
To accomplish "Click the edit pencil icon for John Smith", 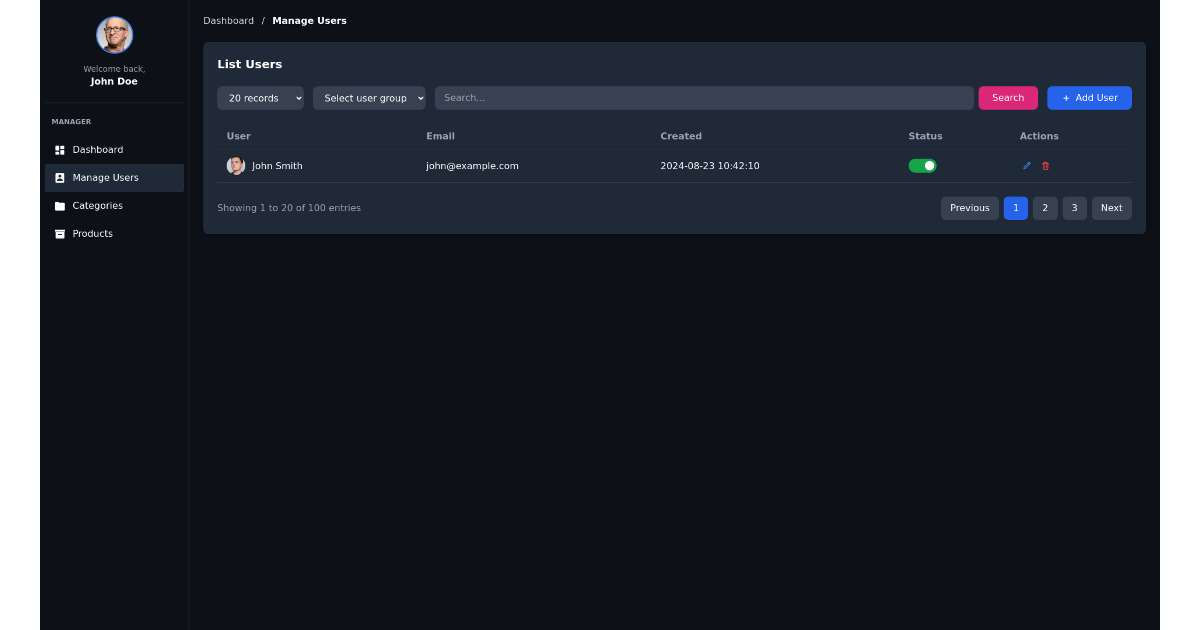I will [x=1026, y=166].
